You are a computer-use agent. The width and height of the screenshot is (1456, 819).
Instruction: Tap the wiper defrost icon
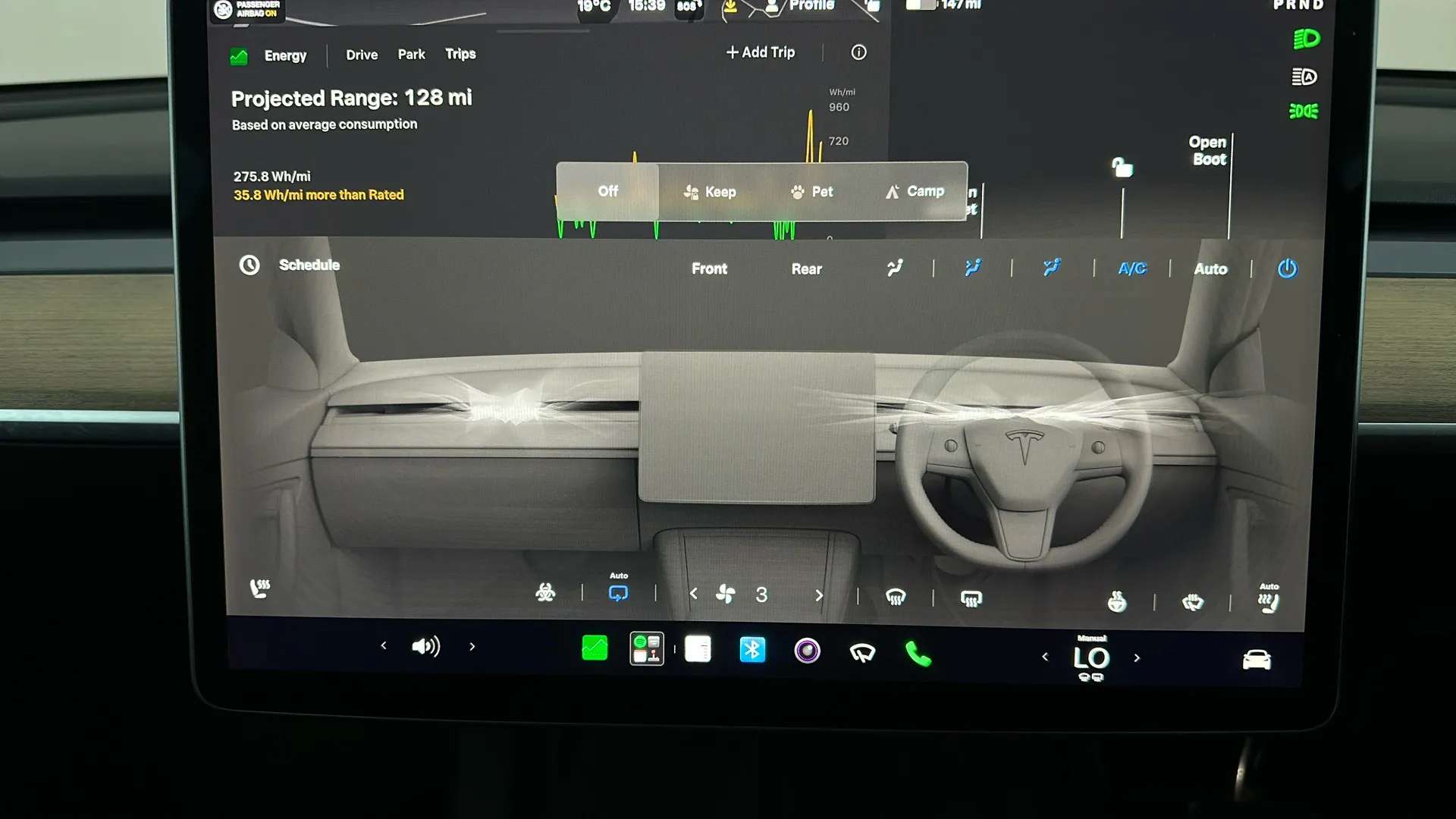click(x=1193, y=603)
